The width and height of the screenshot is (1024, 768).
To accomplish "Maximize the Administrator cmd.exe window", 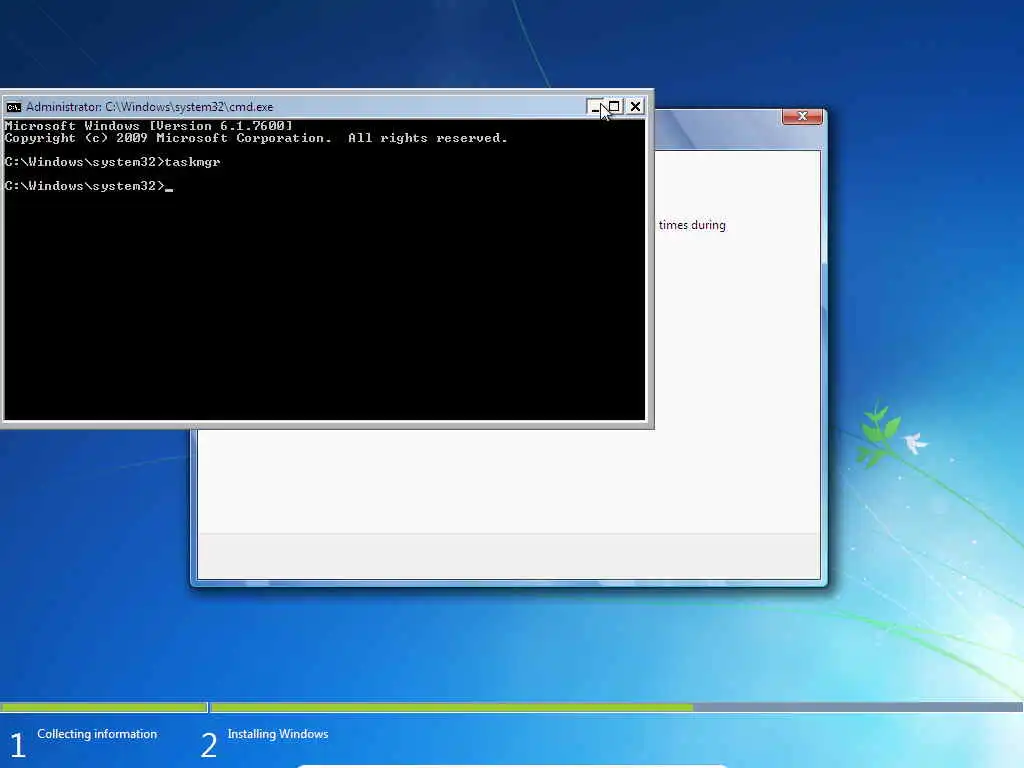I will [x=614, y=106].
